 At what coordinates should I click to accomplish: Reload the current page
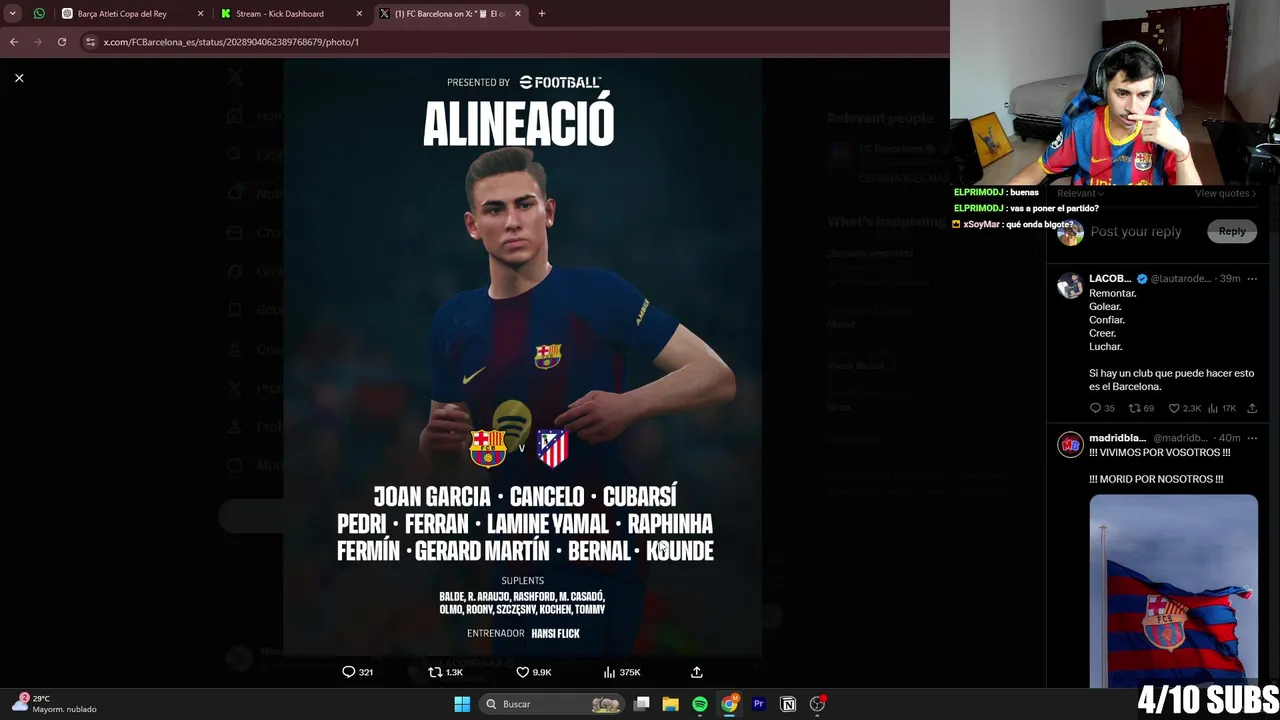(62, 42)
